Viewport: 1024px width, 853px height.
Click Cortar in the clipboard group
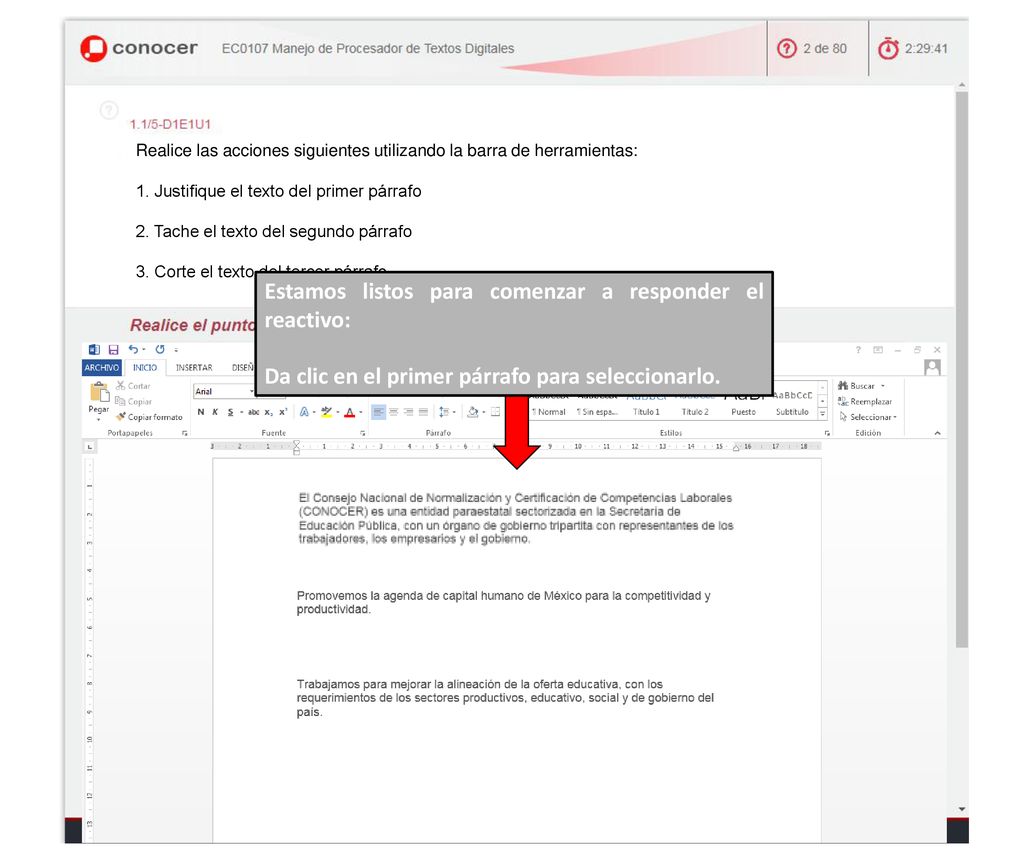point(133,386)
